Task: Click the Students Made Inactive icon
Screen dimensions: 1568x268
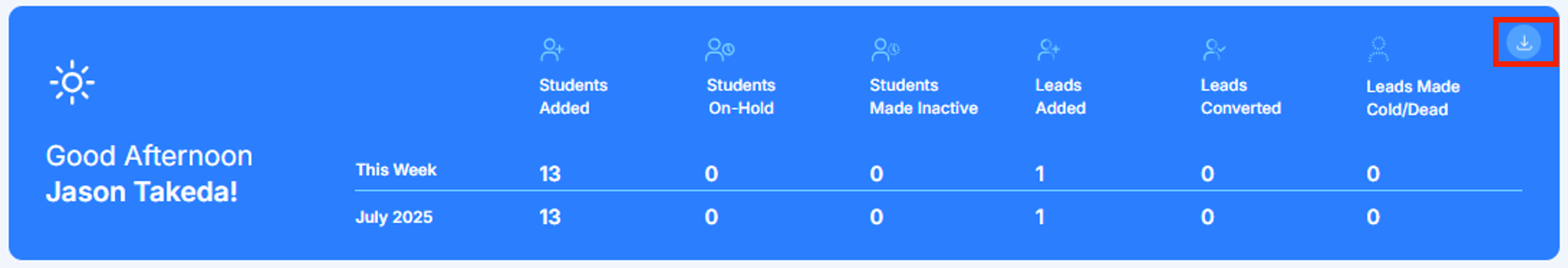Action: coord(884,50)
